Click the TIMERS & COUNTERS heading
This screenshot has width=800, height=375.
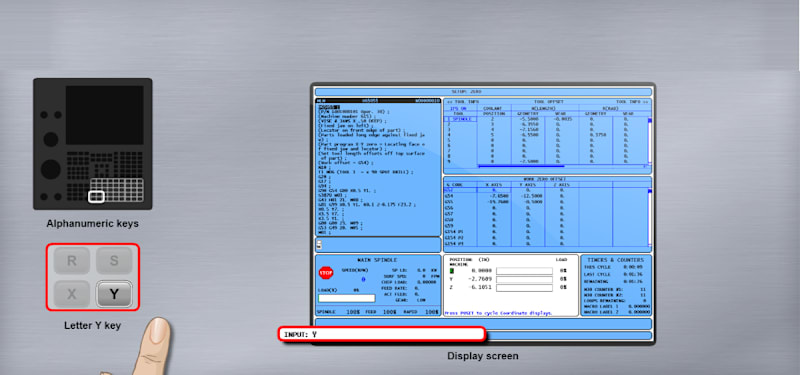(616, 260)
